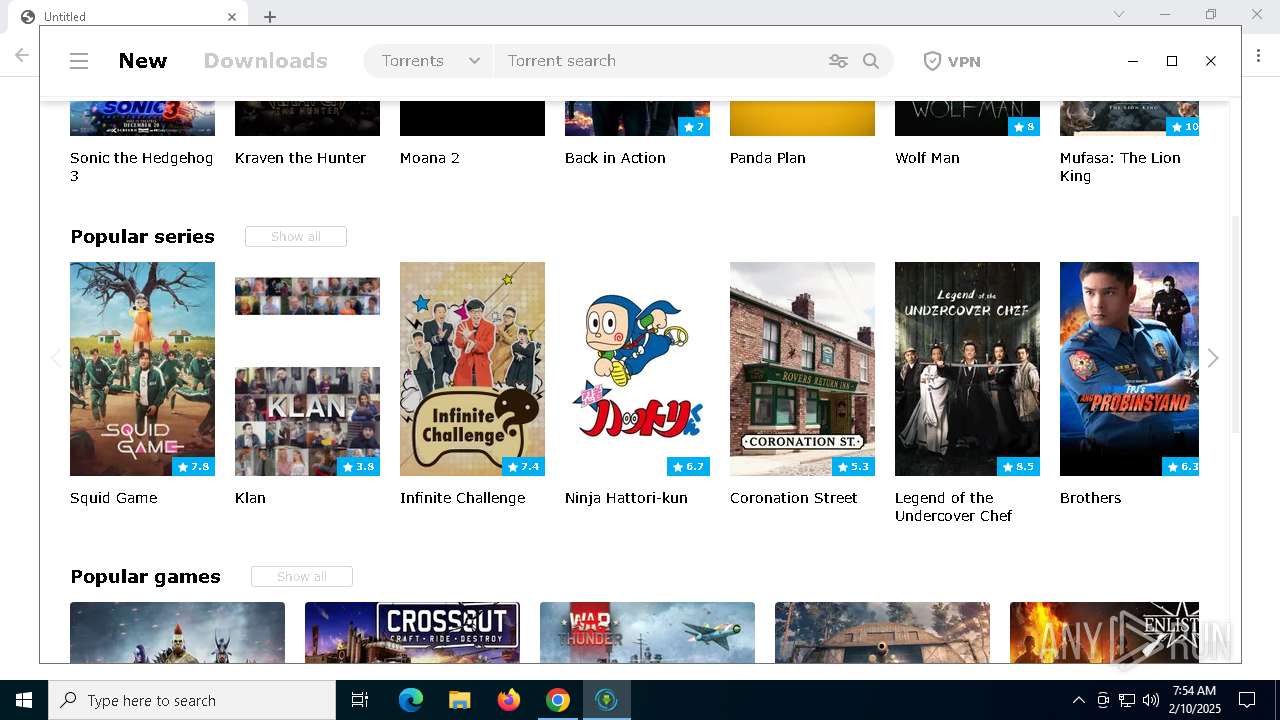Screen dimensions: 1280x720
Task: Show all popular games
Action: (x=302, y=576)
